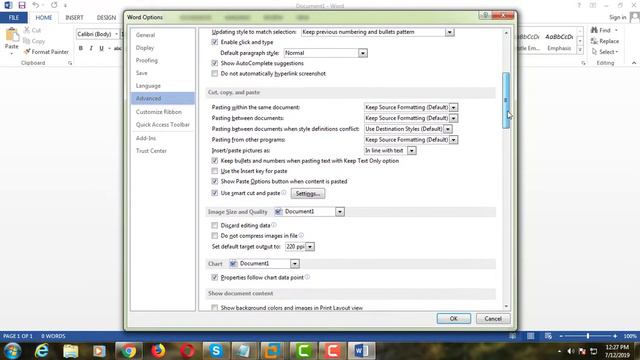The height and width of the screenshot is (360, 640).
Task: Click the Select cursor icon in Editing
Action: (x=594, y=52)
